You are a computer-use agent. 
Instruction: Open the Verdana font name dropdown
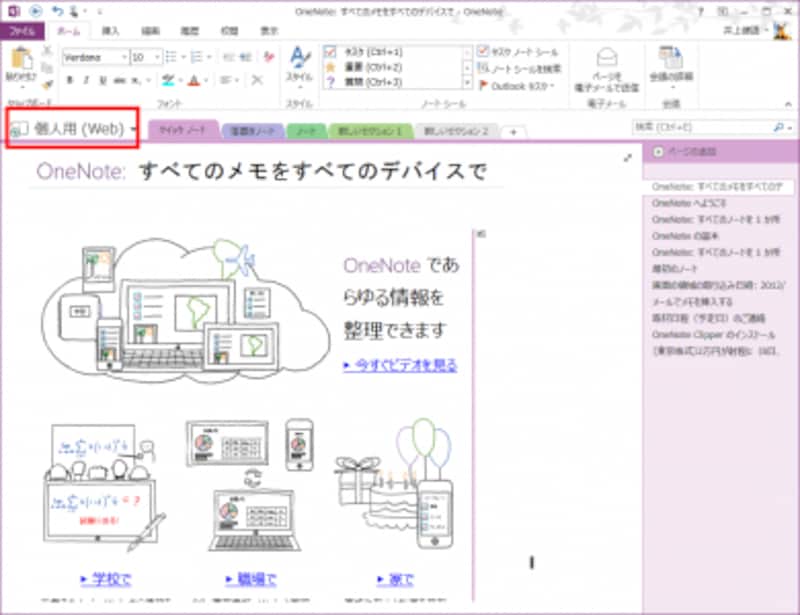(124, 57)
